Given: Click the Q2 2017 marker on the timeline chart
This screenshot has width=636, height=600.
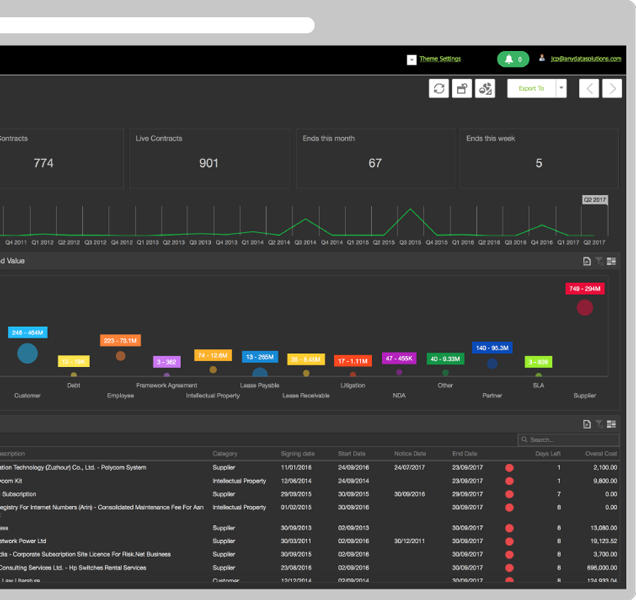Looking at the screenshot, I should point(595,200).
